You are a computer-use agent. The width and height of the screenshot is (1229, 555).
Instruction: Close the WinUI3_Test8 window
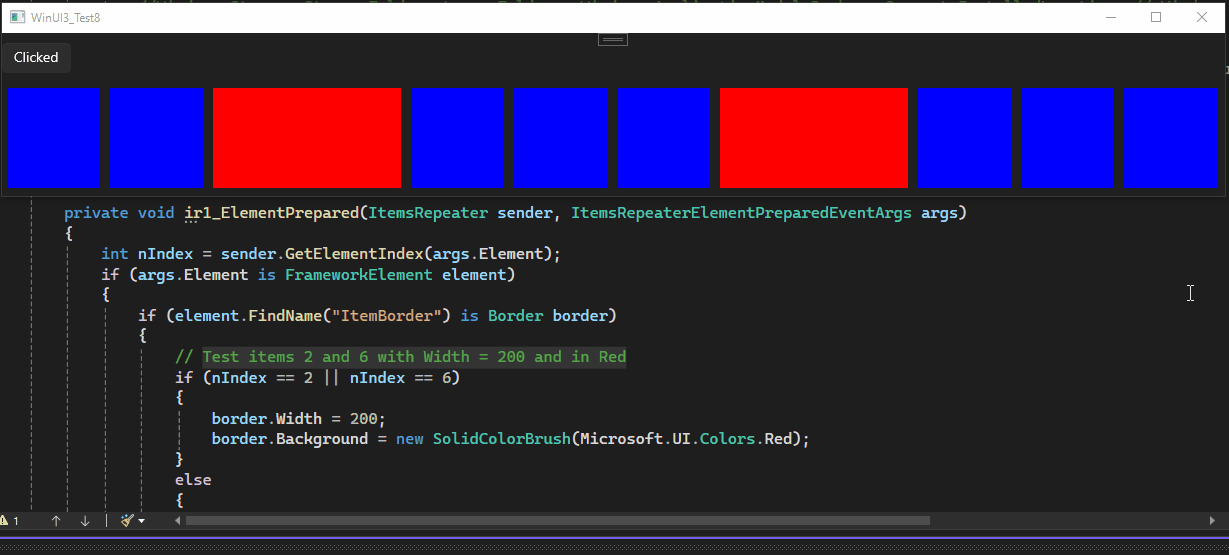coord(1202,17)
